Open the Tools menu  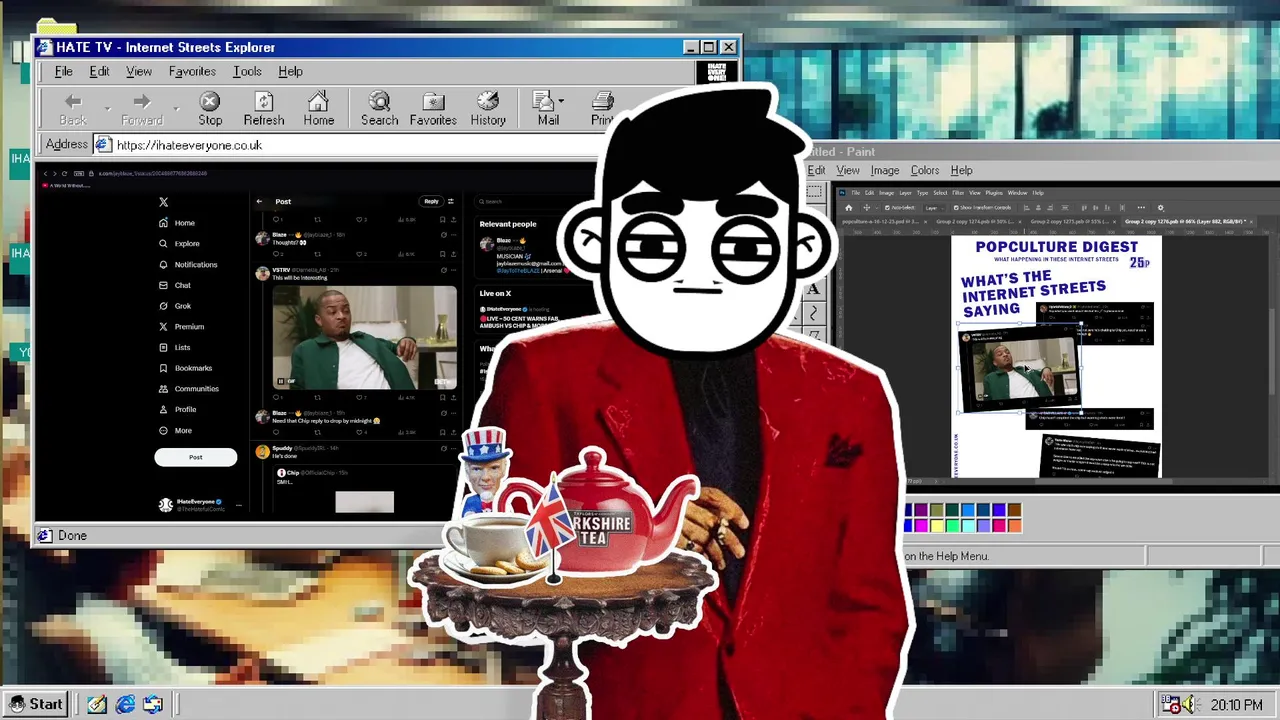247,71
